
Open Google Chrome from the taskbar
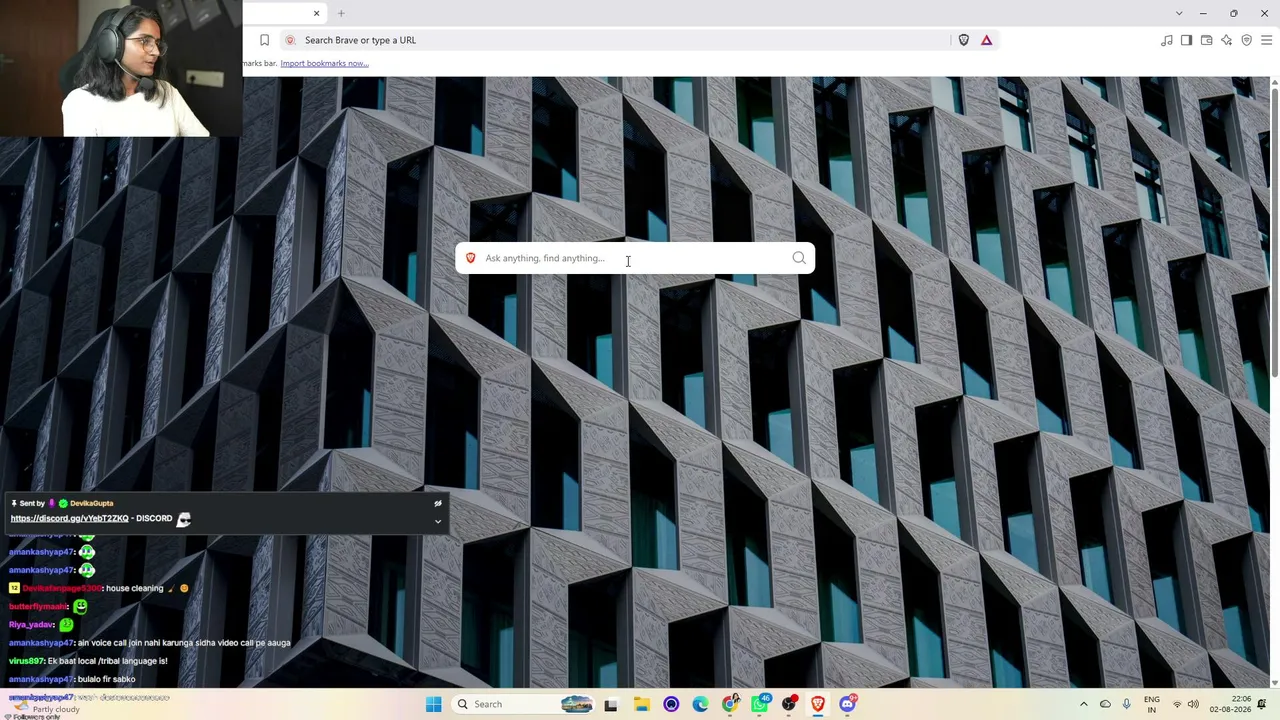point(730,704)
